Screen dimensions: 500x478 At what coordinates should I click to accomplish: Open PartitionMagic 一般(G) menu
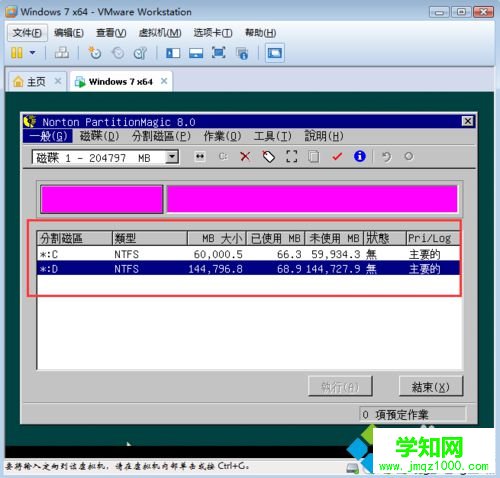point(48,136)
